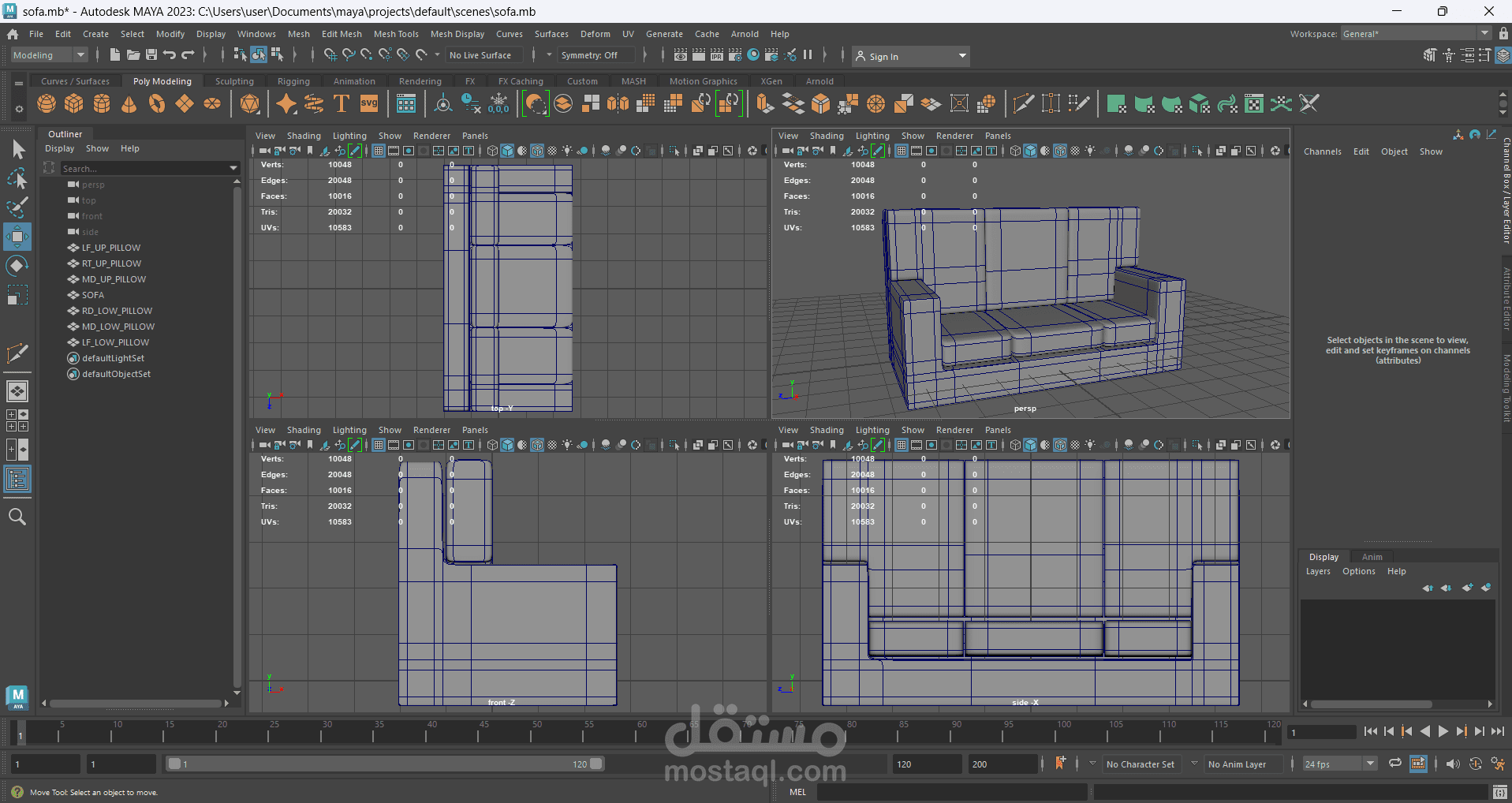Switch to four-view panel layout
This screenshot has width=1512, height=803.
pyautogui.click(x=17, y=420)
